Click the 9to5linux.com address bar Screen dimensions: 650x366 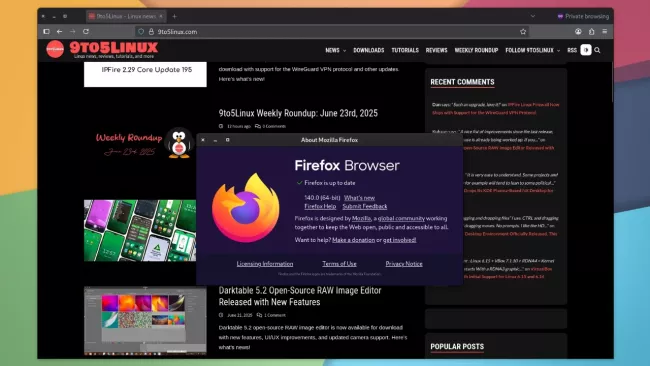click(x=332, y=32)
